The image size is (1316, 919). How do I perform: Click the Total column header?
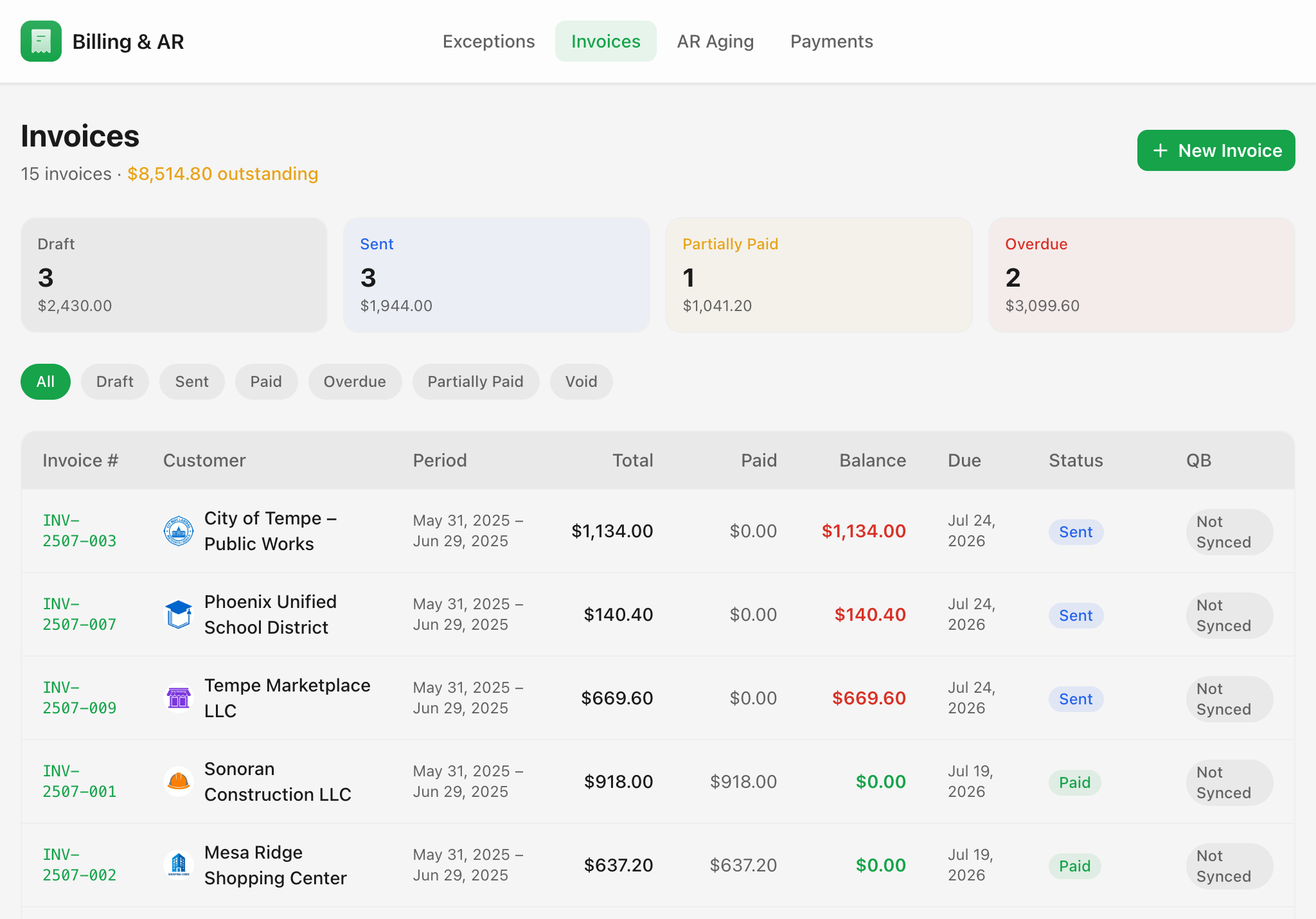coord(632,460)
